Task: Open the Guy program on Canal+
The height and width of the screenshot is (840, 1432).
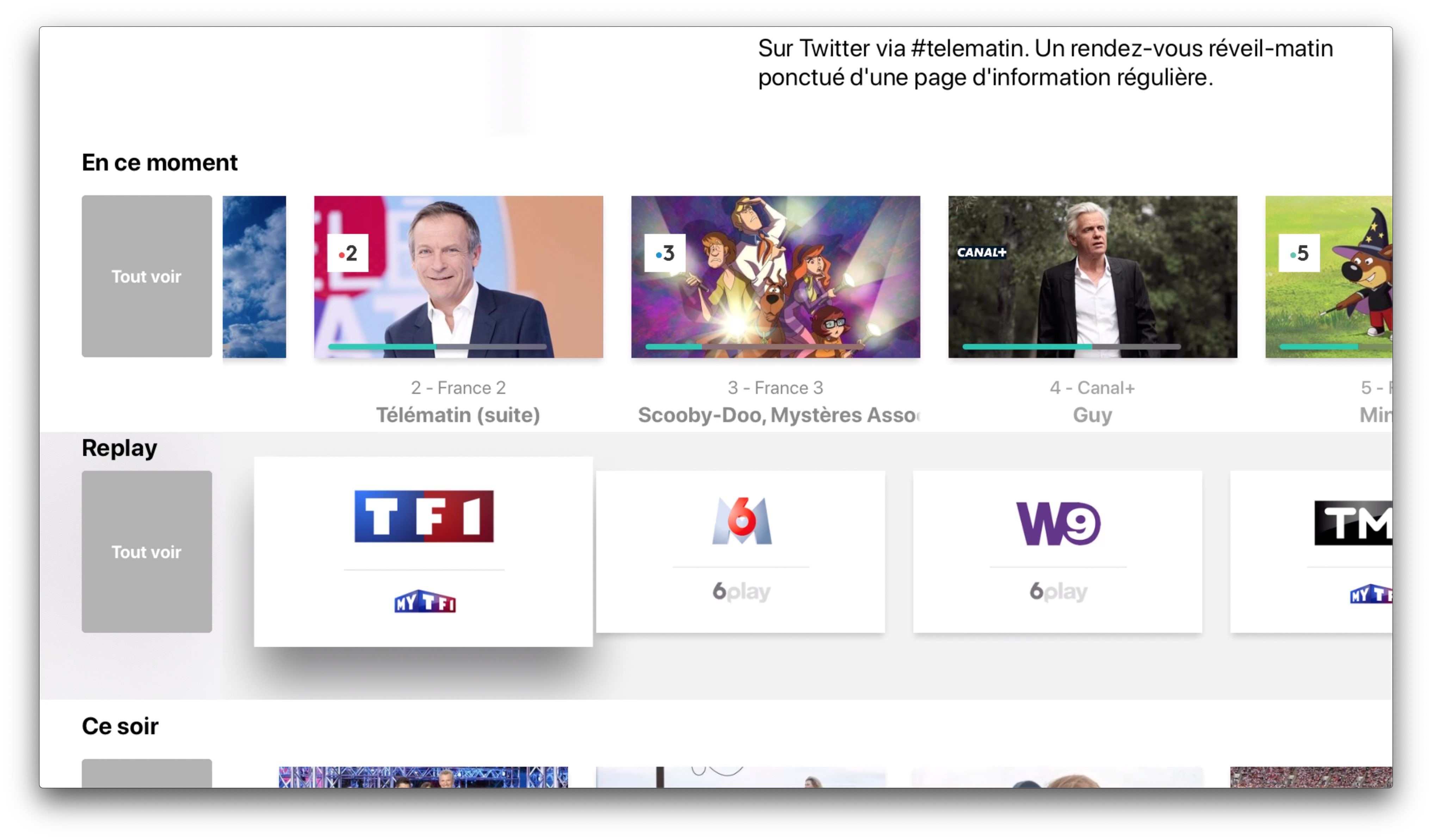Action: (x=1092, y=277)
